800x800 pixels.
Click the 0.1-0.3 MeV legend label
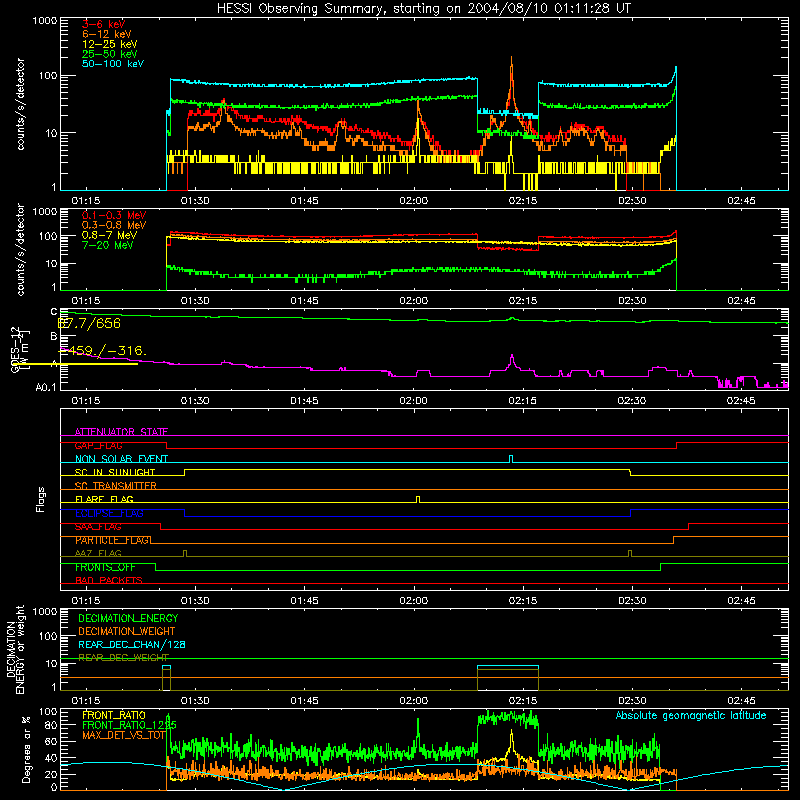click(x=114, y=215)
